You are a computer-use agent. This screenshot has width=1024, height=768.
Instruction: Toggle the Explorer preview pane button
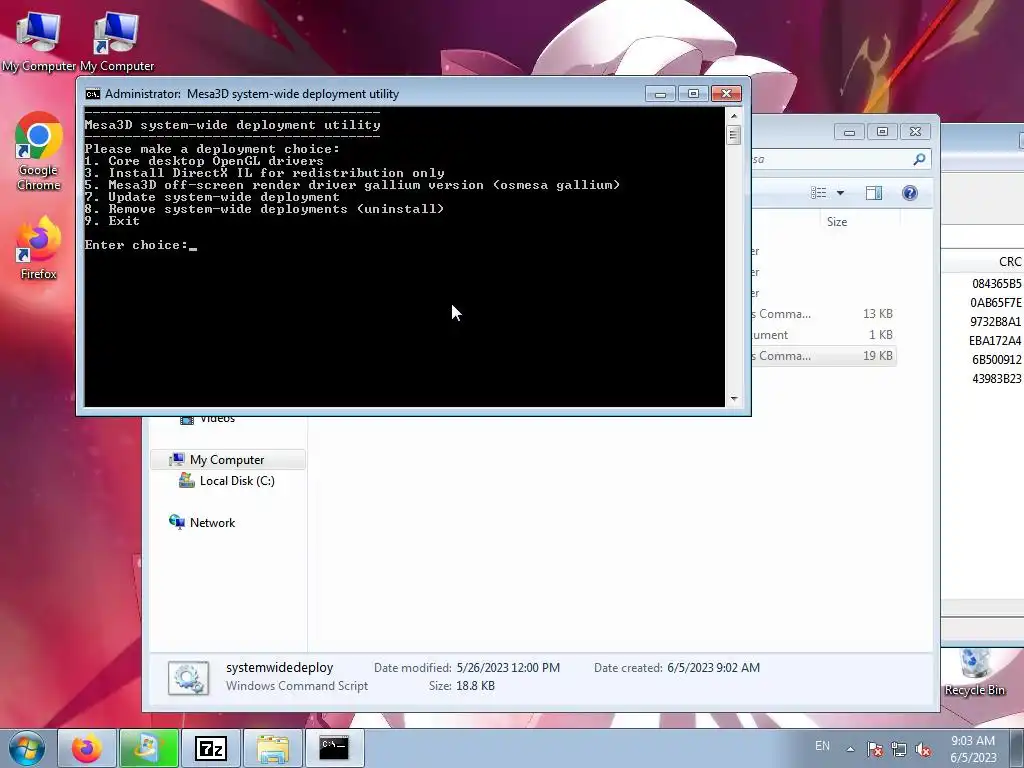click(874, 193)
